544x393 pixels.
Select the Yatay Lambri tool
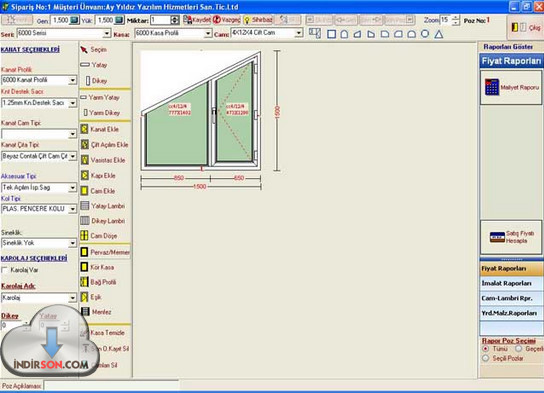click(102, 206)
